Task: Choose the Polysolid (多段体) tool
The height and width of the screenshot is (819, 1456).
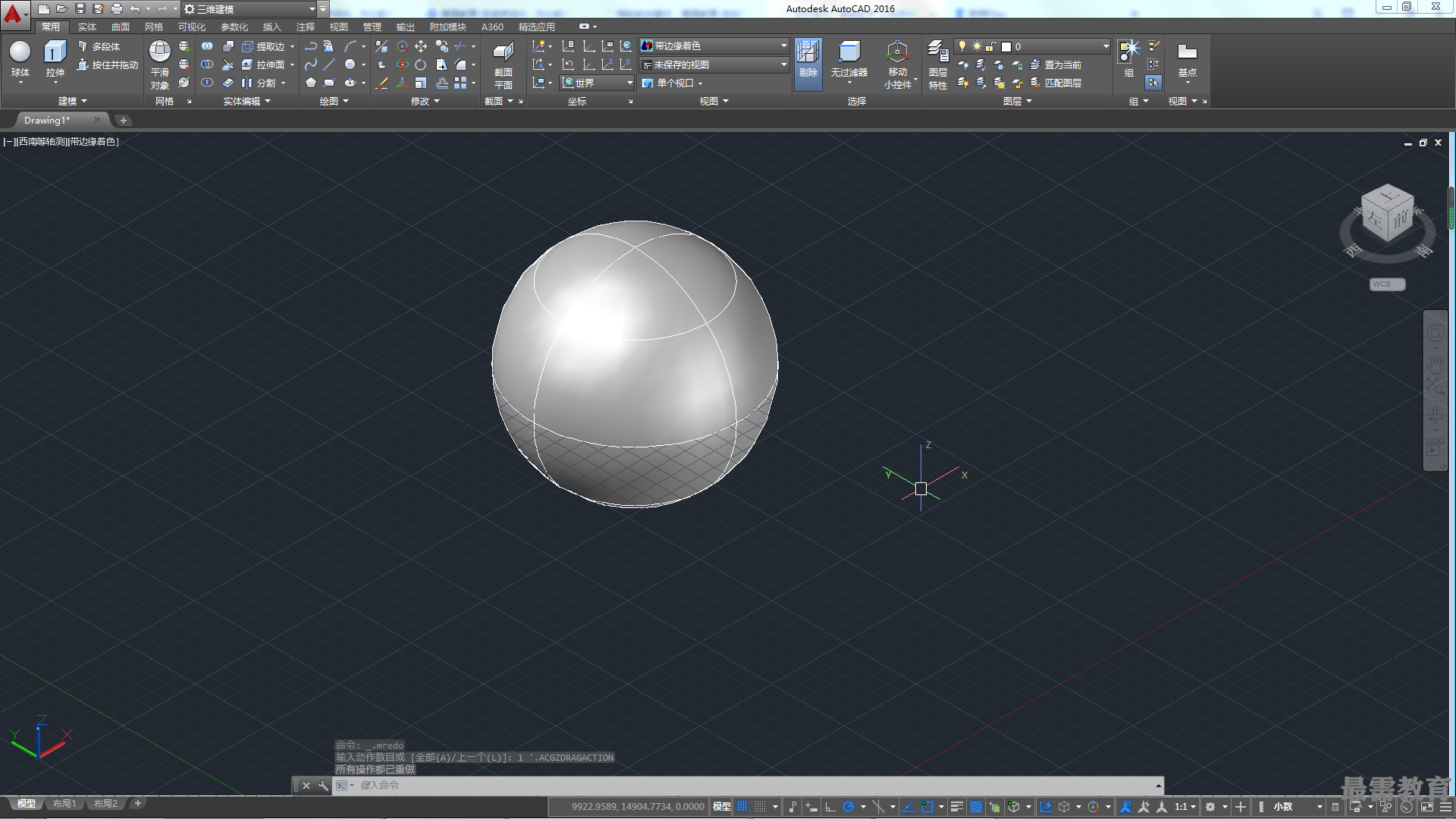Action: coord(99,46)
